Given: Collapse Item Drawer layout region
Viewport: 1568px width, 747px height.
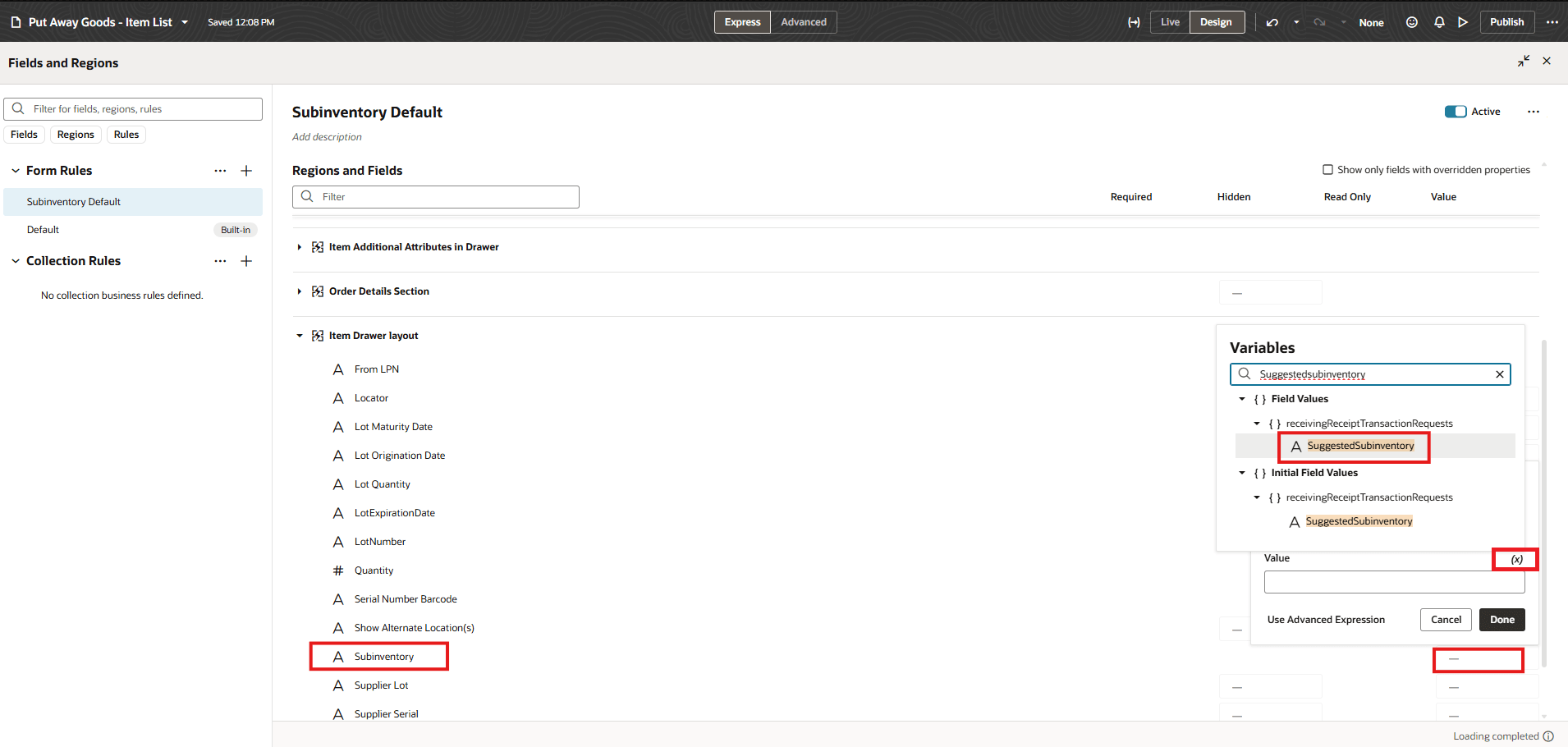Looking at the screenshot, I should (300, 336).
